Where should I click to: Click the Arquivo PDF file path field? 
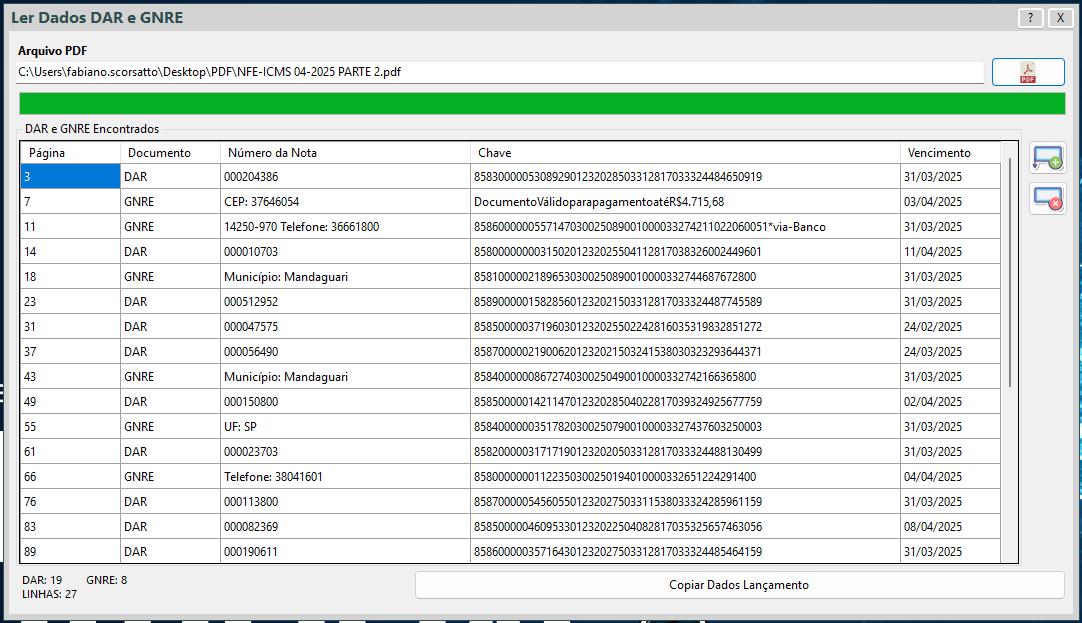(500, 72)
